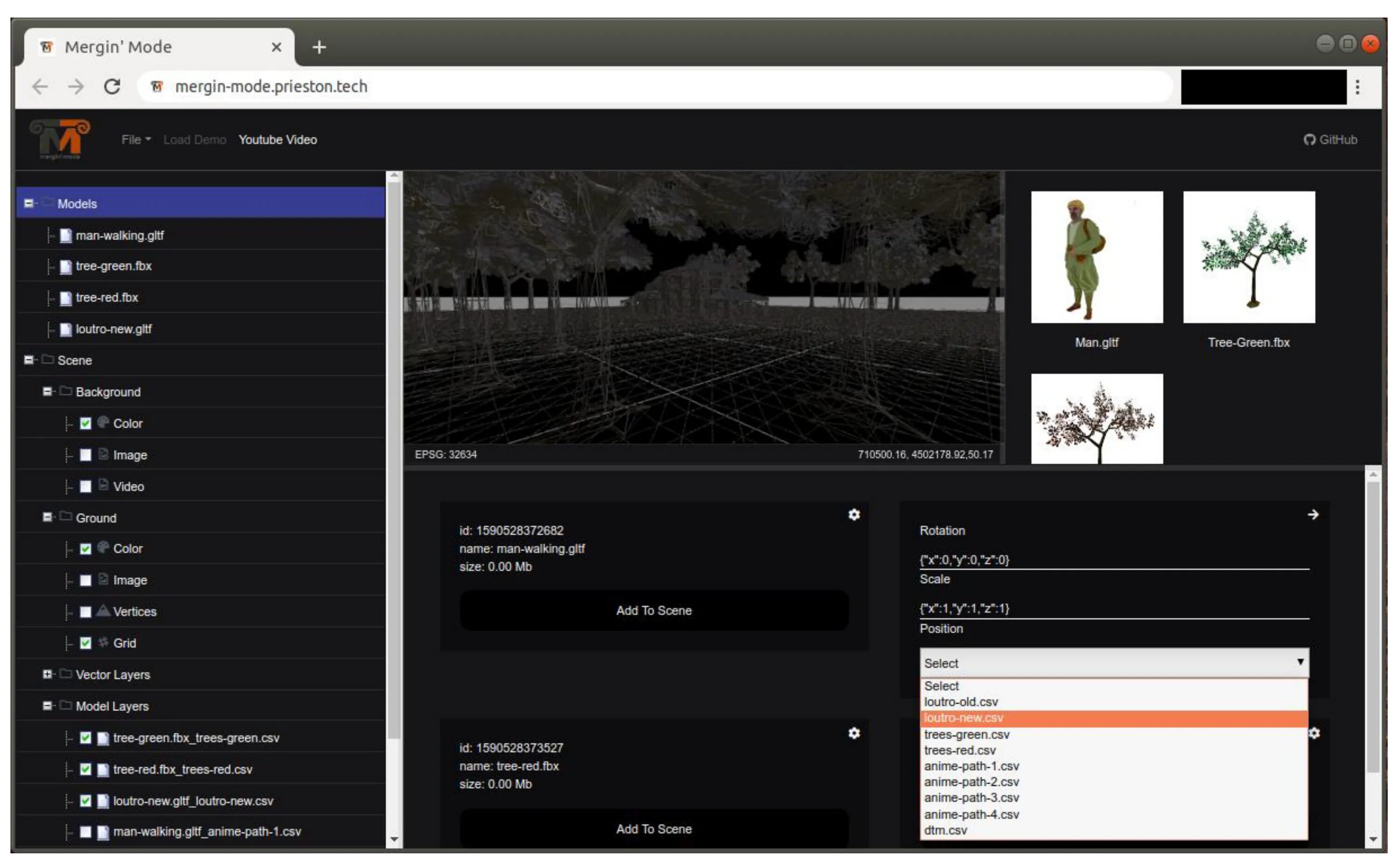Open the File menu
The height and width of the screenshot is (866, 1400).
(136, 140)
